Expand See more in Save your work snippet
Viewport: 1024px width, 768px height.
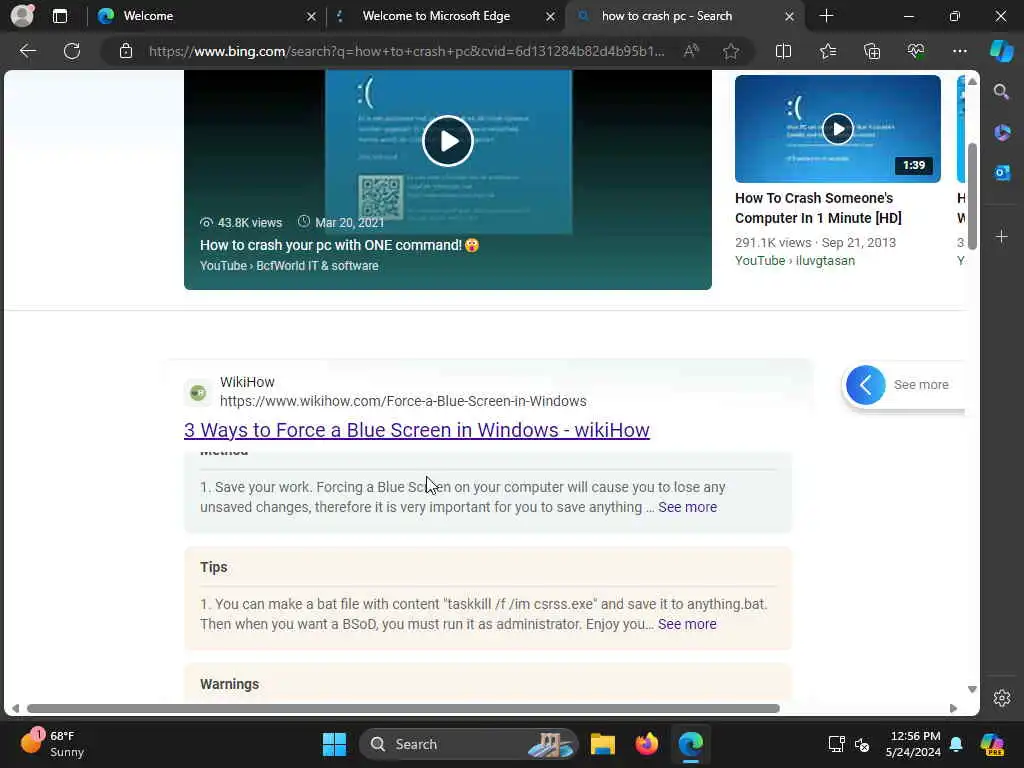[x=687, y=507]
